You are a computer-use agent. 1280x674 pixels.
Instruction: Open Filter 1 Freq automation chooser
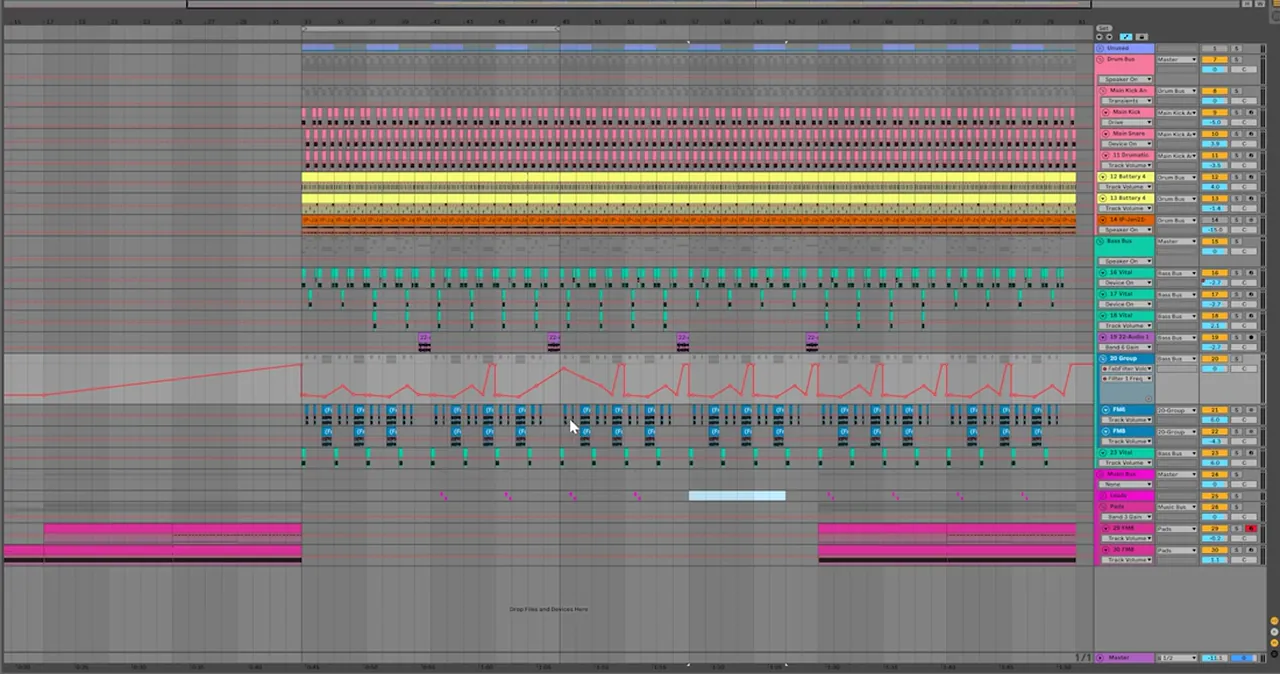coord(1127,379)
